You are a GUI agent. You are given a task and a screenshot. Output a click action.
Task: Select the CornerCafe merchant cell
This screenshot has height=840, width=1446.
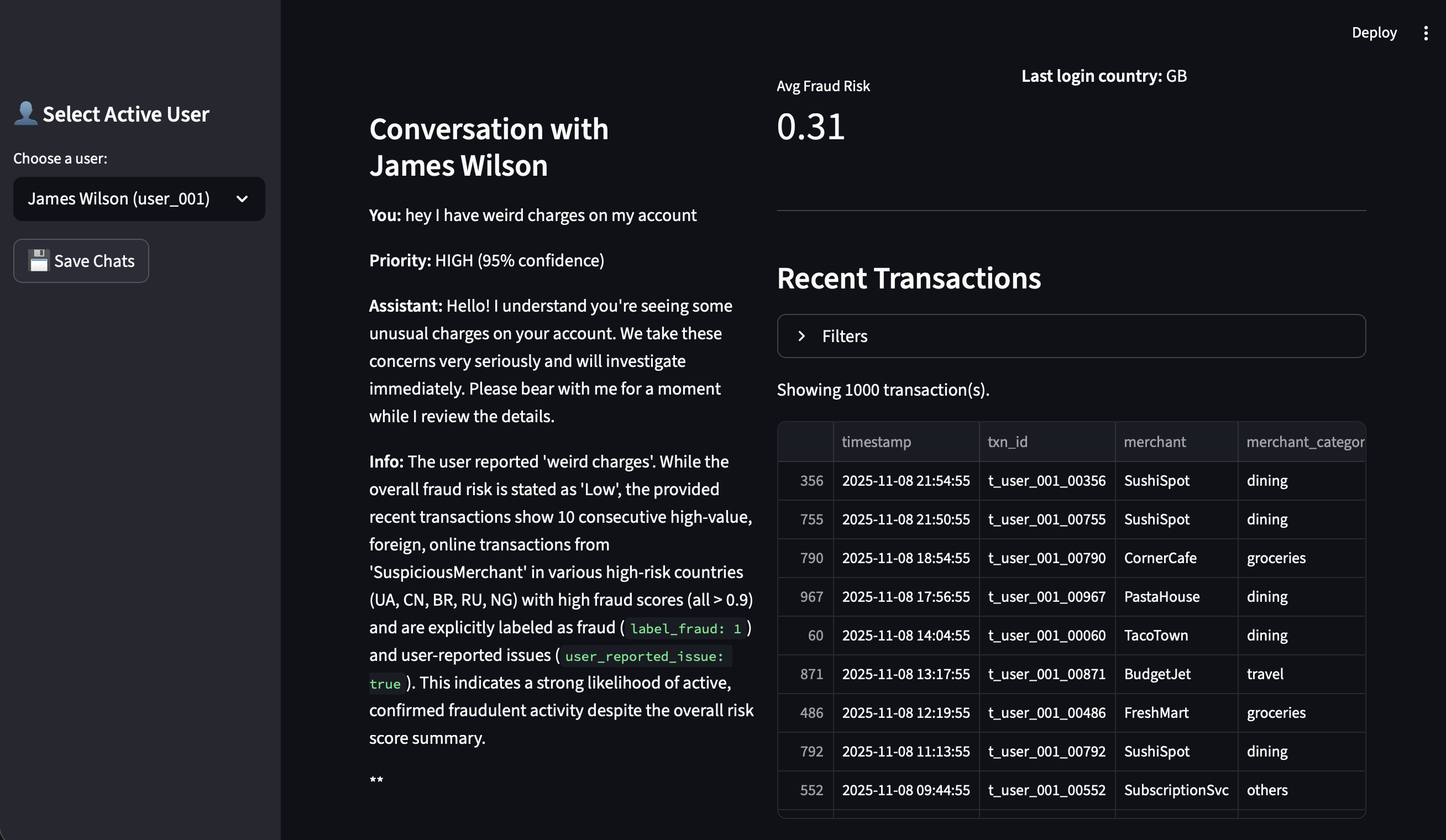(1160, 558)
